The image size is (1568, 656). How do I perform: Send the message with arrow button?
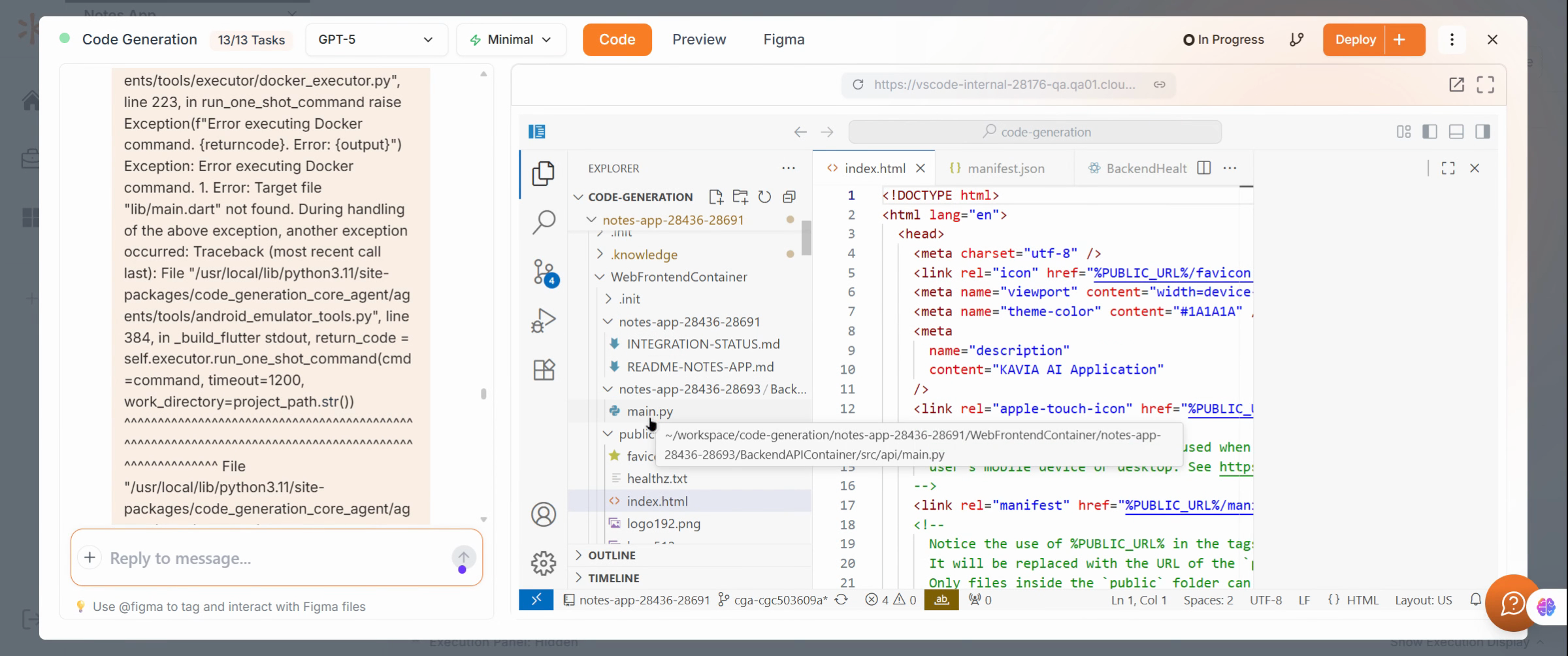(463, 557)
